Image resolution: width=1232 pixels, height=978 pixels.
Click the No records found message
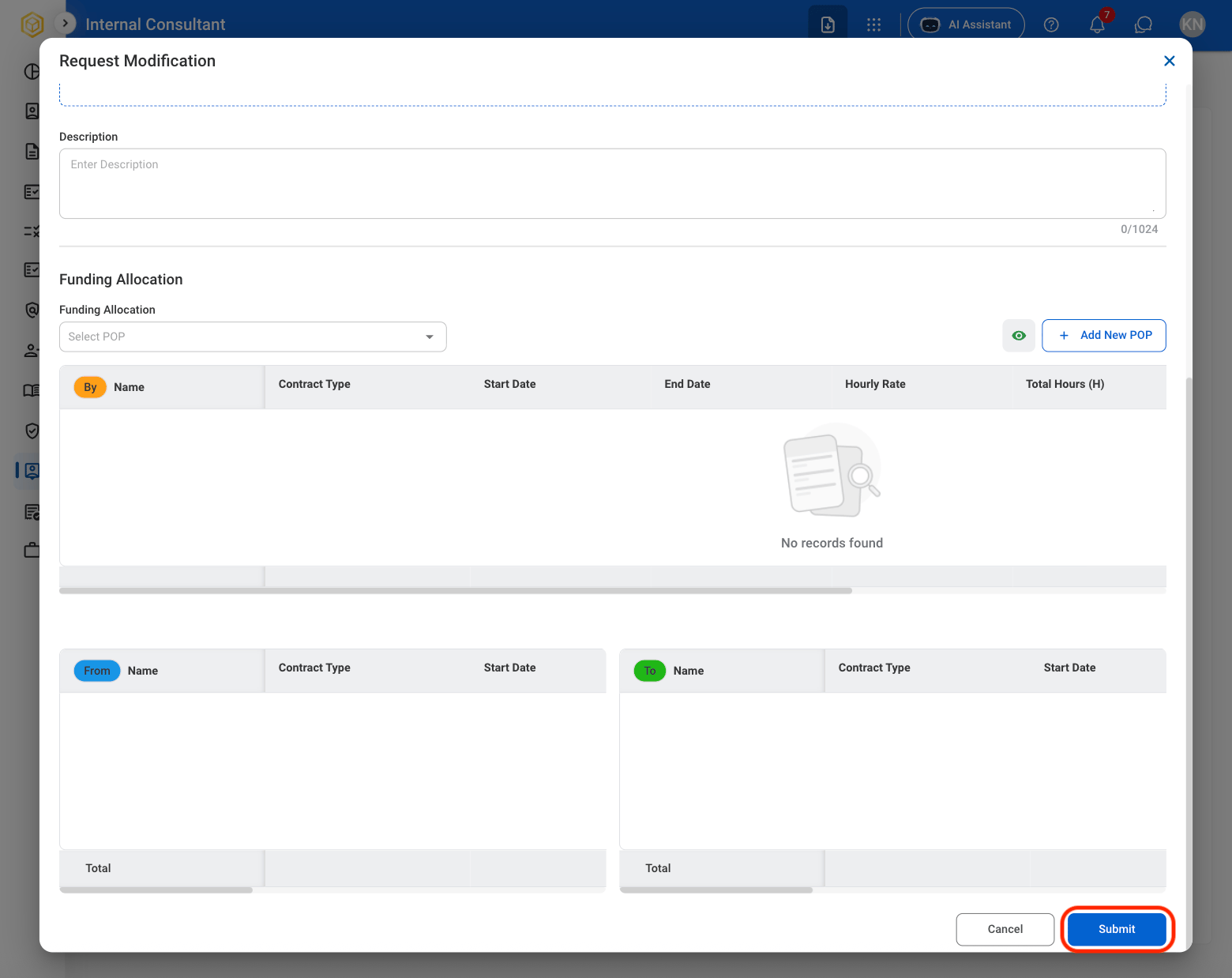tap(832, 543)
